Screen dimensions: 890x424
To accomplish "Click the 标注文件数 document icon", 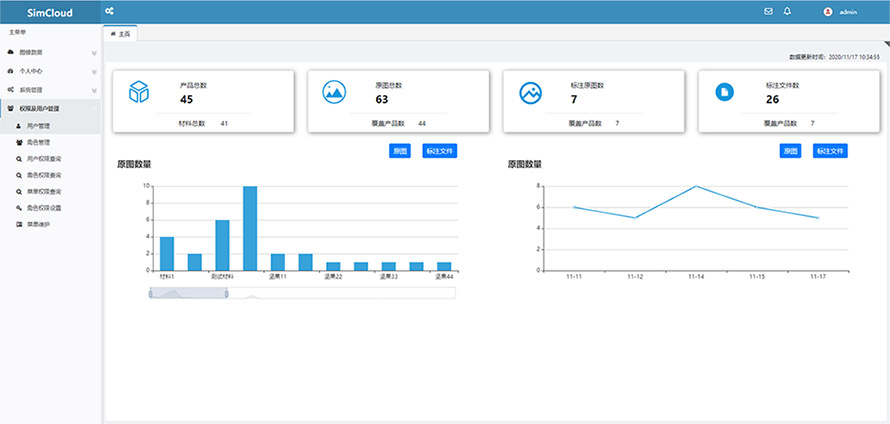I will coord(724,92).
